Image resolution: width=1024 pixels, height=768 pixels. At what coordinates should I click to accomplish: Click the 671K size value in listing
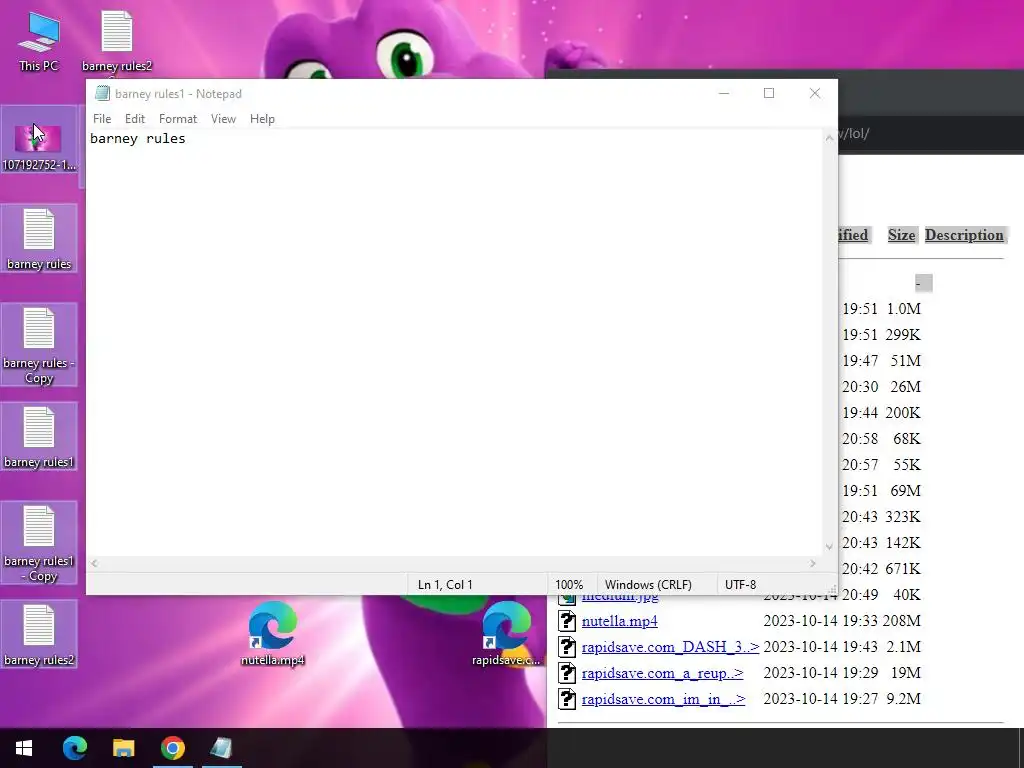pos(903,569)
